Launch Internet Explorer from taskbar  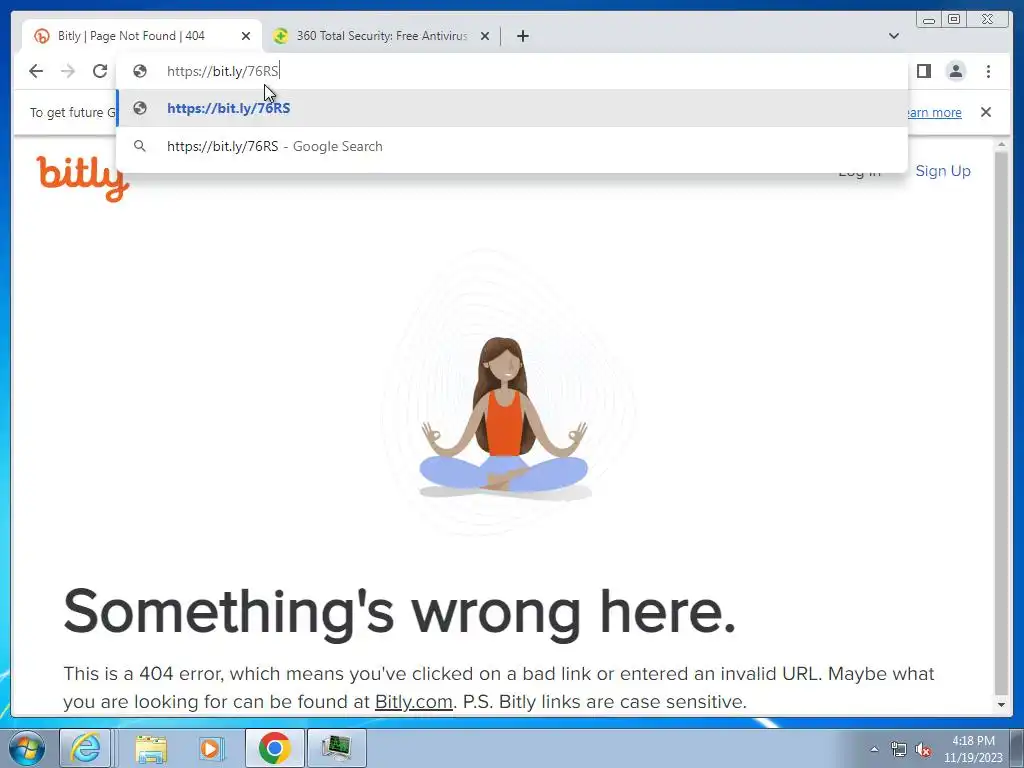point(86,748)
